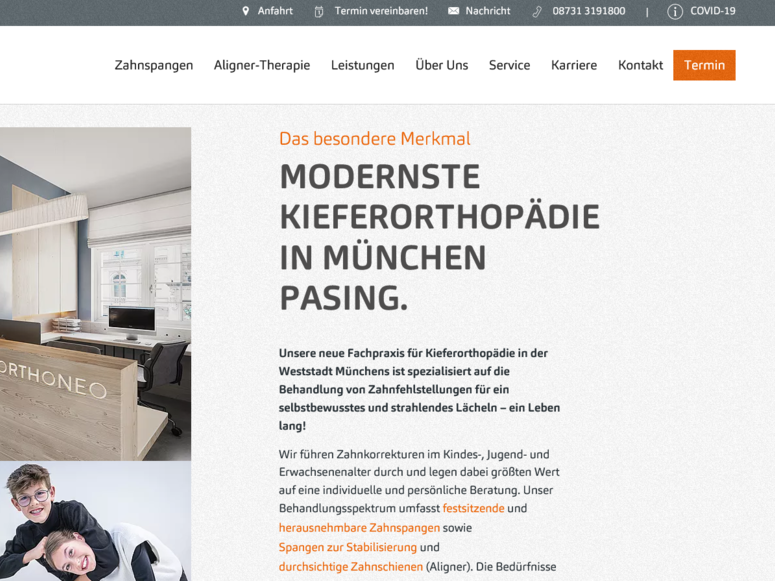Viewport: 775px width, 581px height.
Task: Open the Aligner-Therapie menu item
Action: point(262,65)
